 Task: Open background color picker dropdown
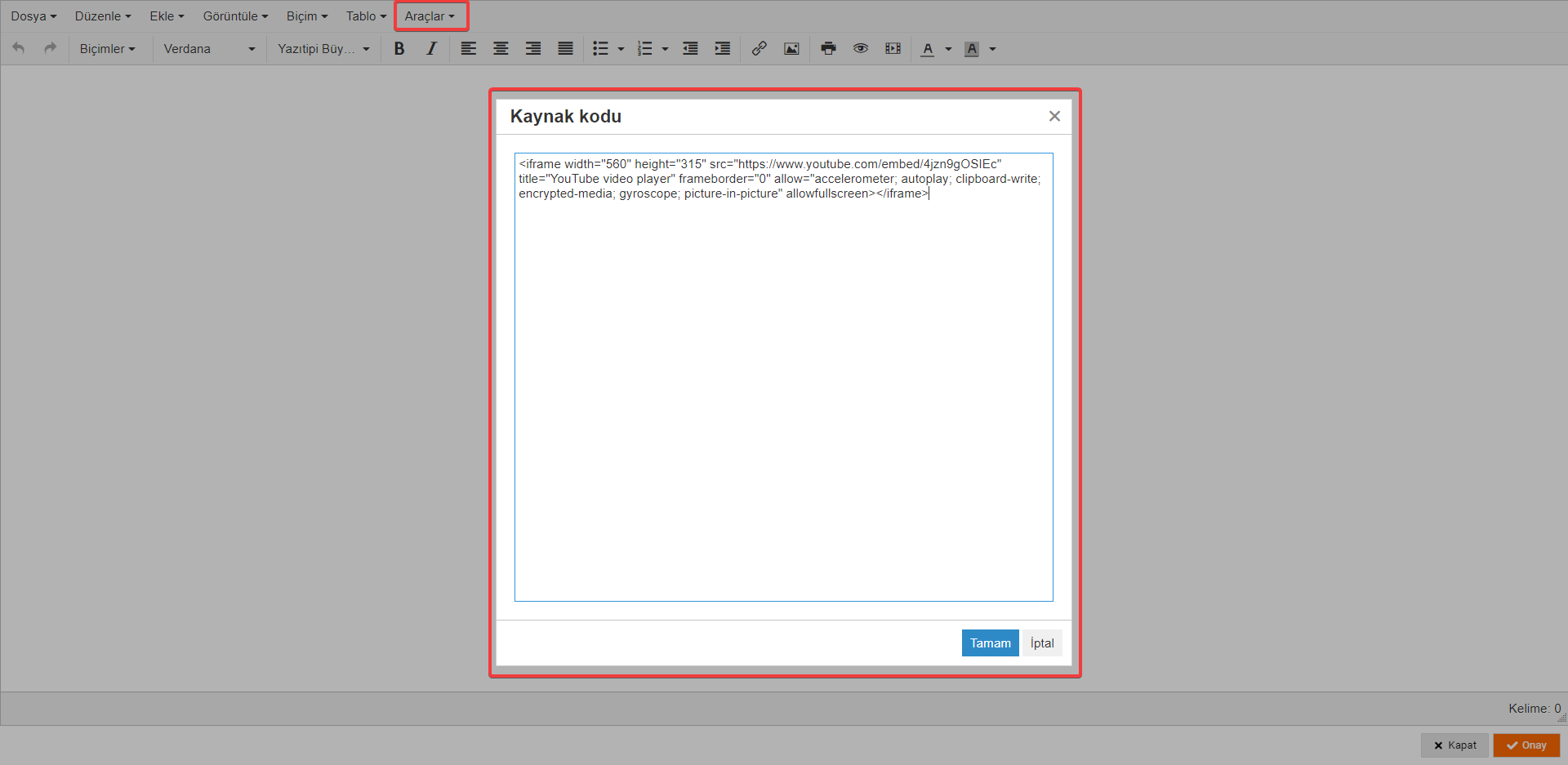pos(992,49)
